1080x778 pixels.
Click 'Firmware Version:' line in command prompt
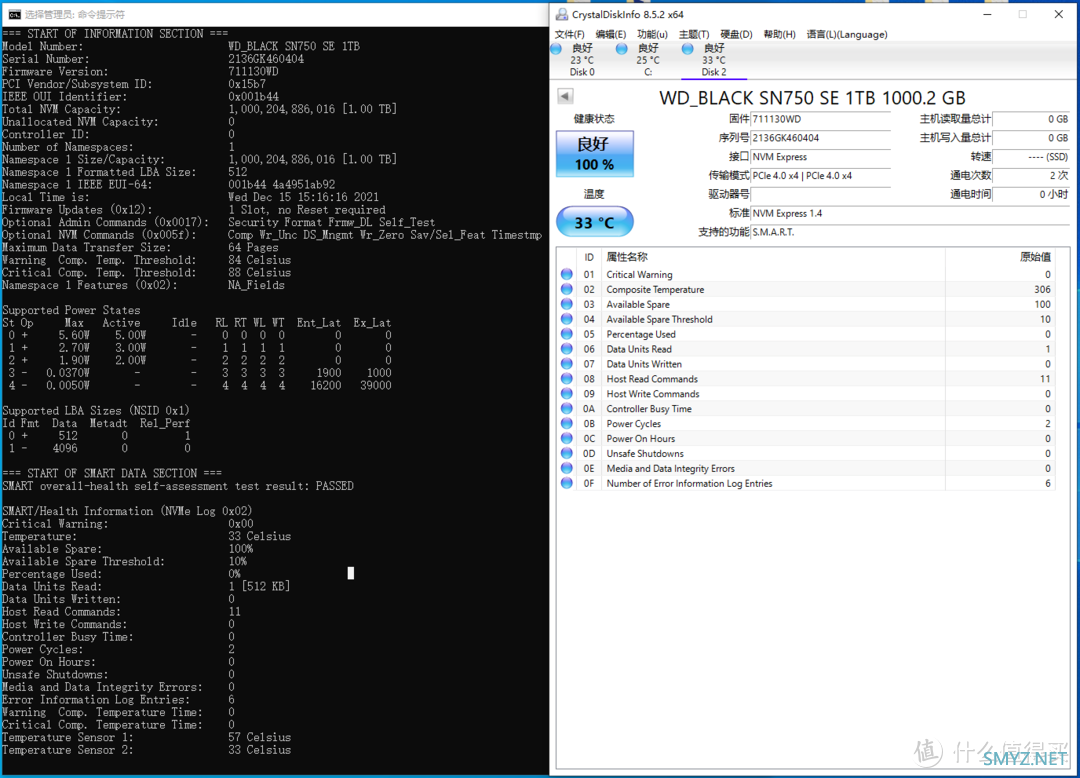pos(140,72)
